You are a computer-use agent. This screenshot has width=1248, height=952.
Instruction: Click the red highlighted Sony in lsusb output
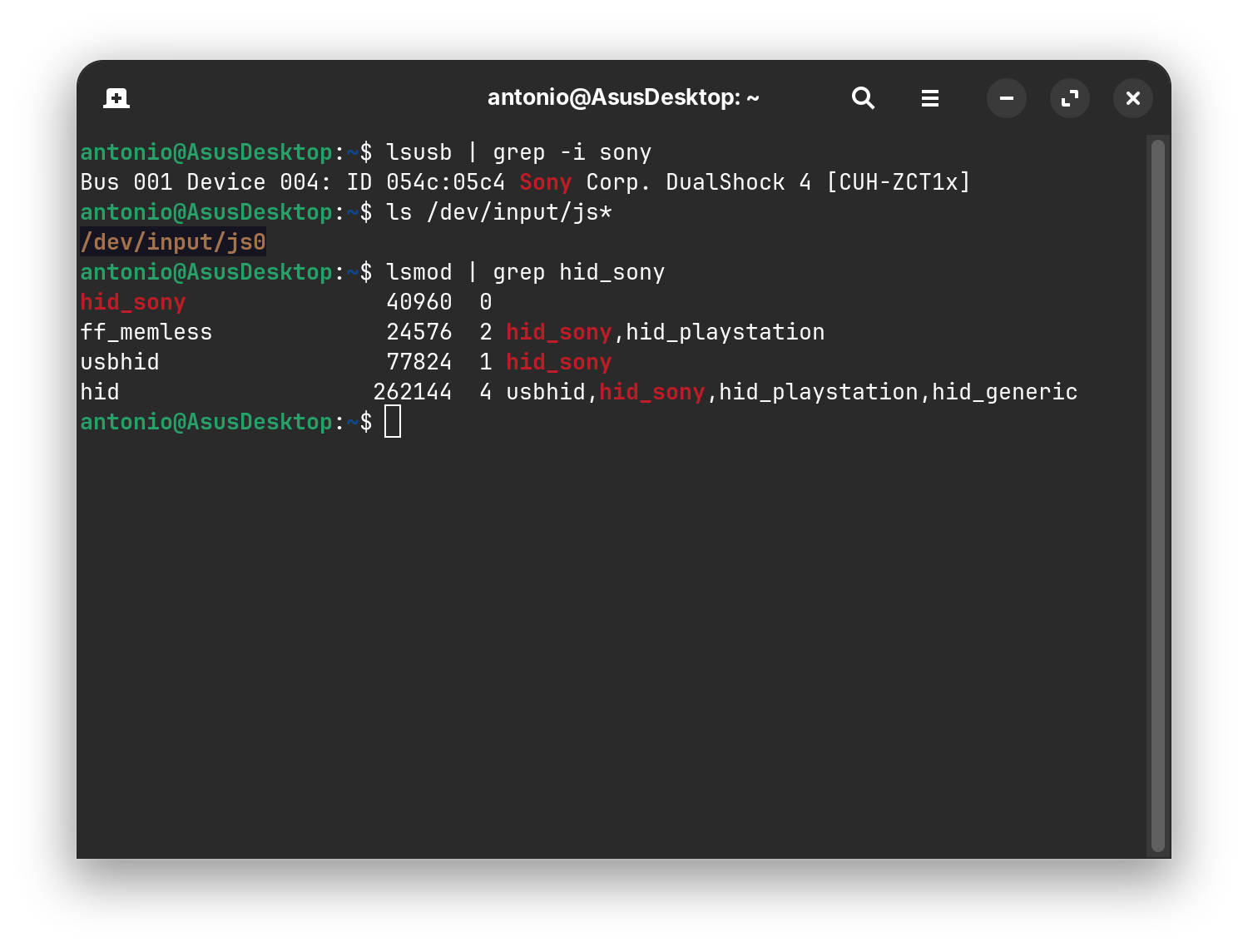(x=545, y=182)
